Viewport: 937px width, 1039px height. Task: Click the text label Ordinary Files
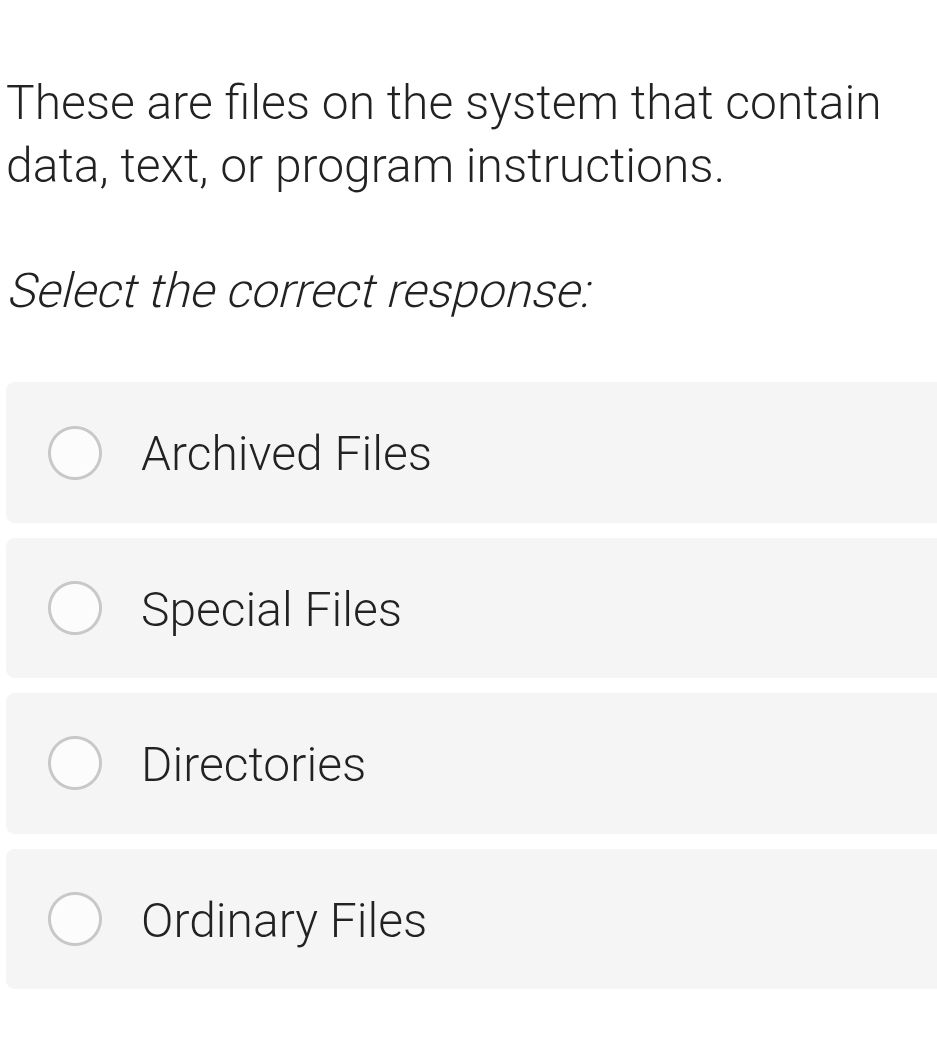click(x=283, y=919)
